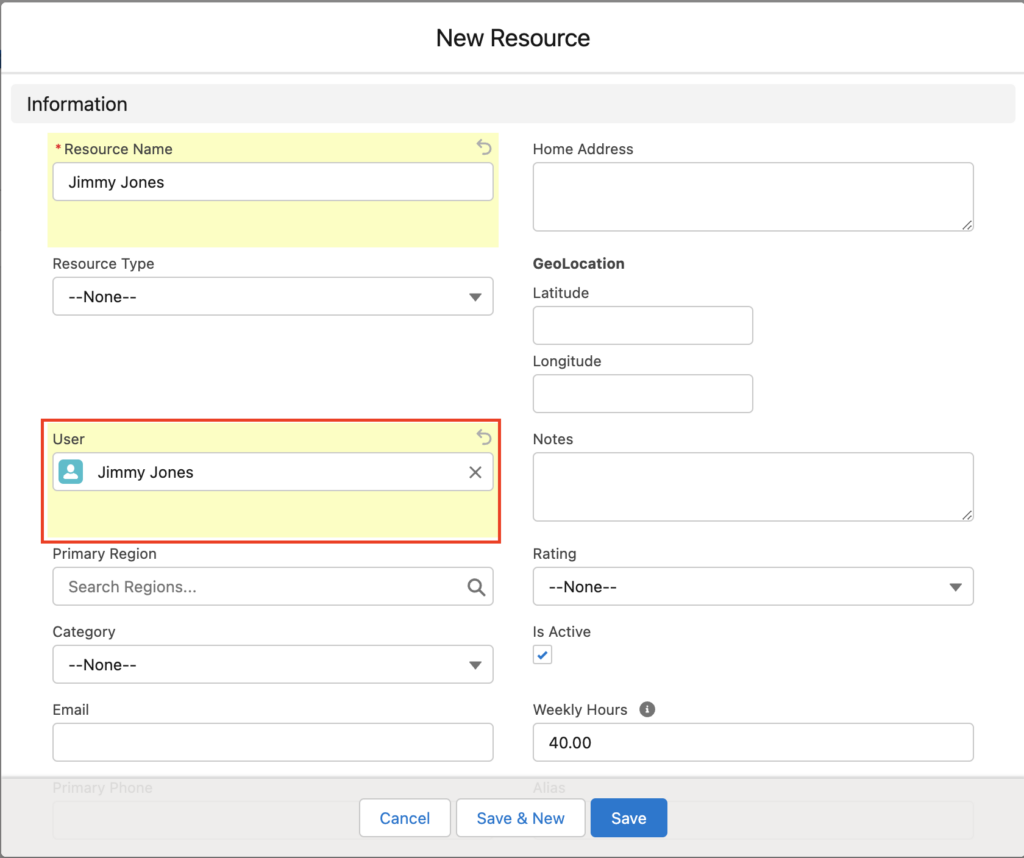Open the Resource Type dropdown
Image resolution: width=1024 pixels, height=858 pixels.
(272, 297)
